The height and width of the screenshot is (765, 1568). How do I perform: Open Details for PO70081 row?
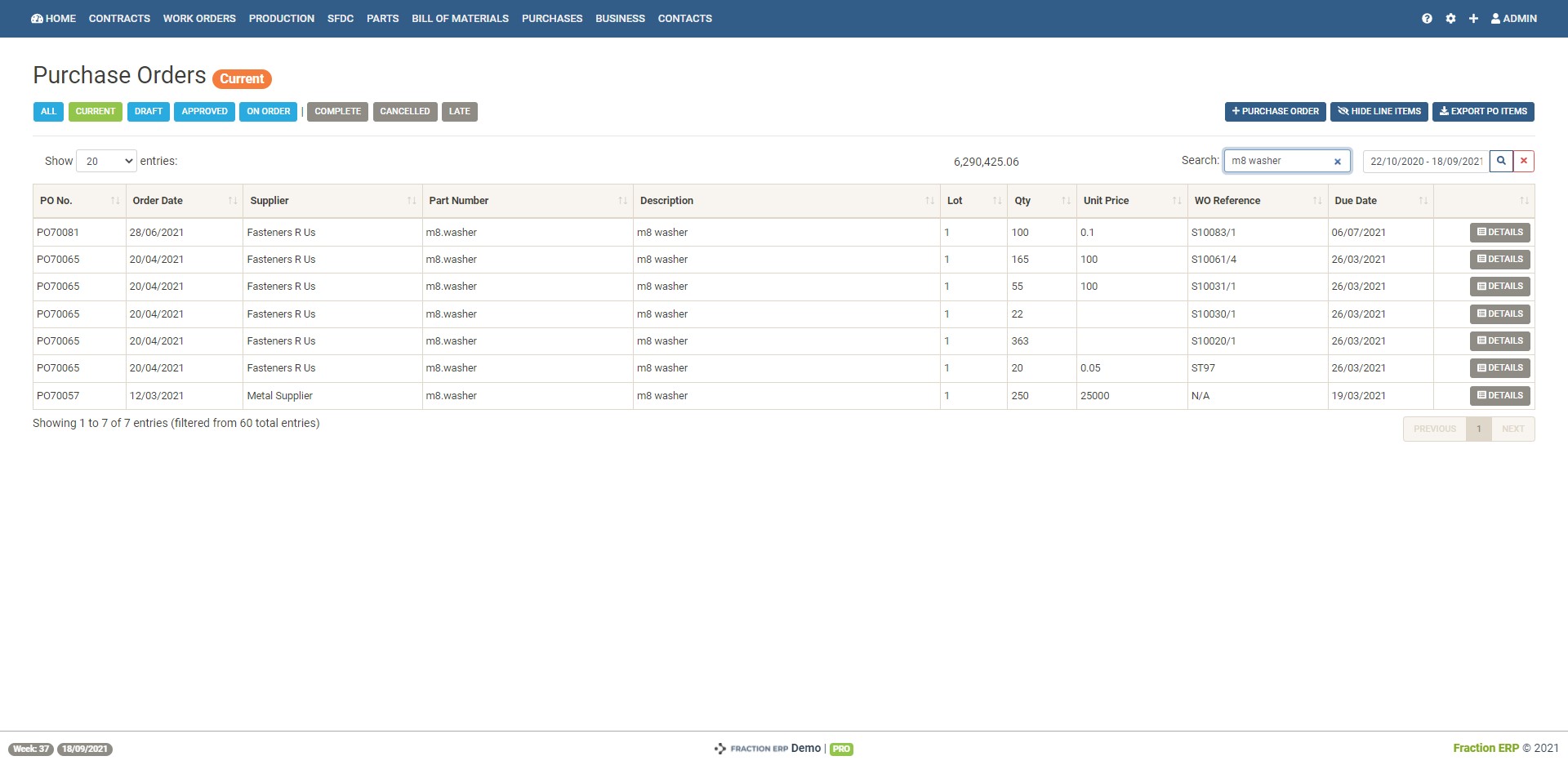pyautogui.click(x=1500, y=233)
